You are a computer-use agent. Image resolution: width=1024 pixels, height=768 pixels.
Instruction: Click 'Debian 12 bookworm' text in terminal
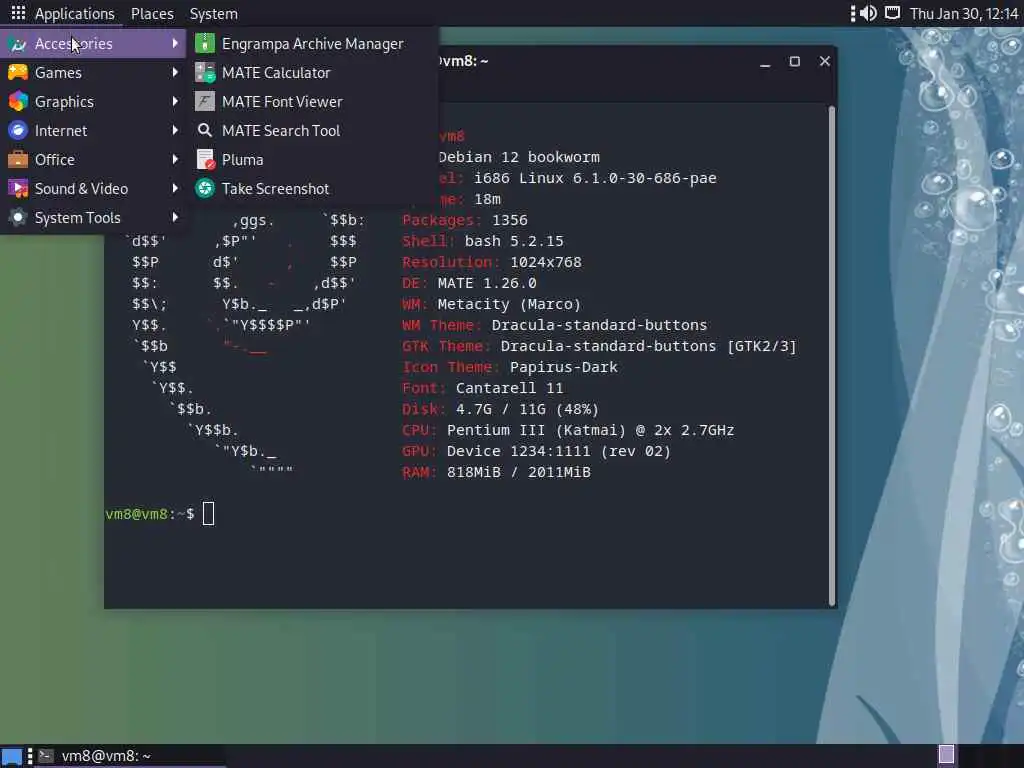519,157
